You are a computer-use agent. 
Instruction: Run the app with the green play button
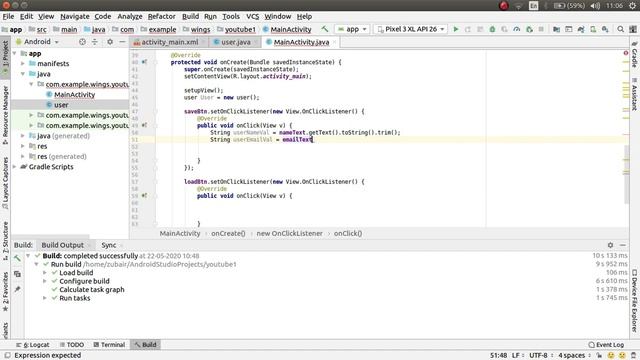coord(456,29)
